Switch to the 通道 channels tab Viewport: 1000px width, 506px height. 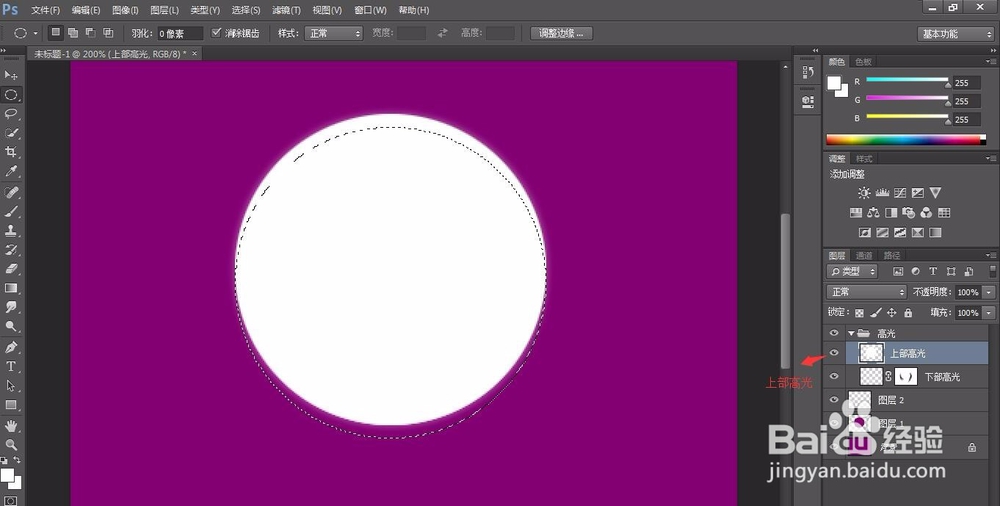[864, 255]
